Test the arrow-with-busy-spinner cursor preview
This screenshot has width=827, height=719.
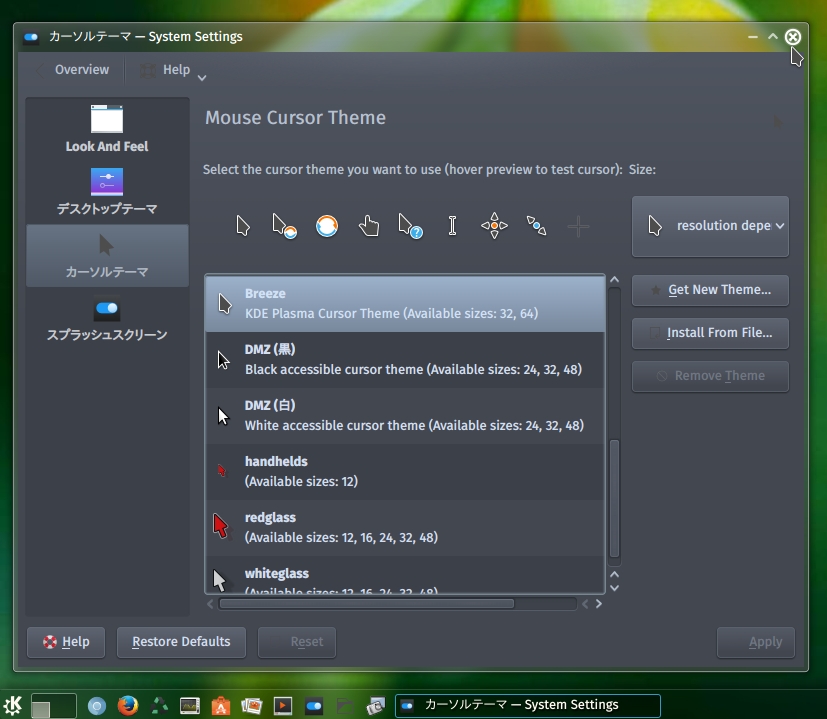284,226
